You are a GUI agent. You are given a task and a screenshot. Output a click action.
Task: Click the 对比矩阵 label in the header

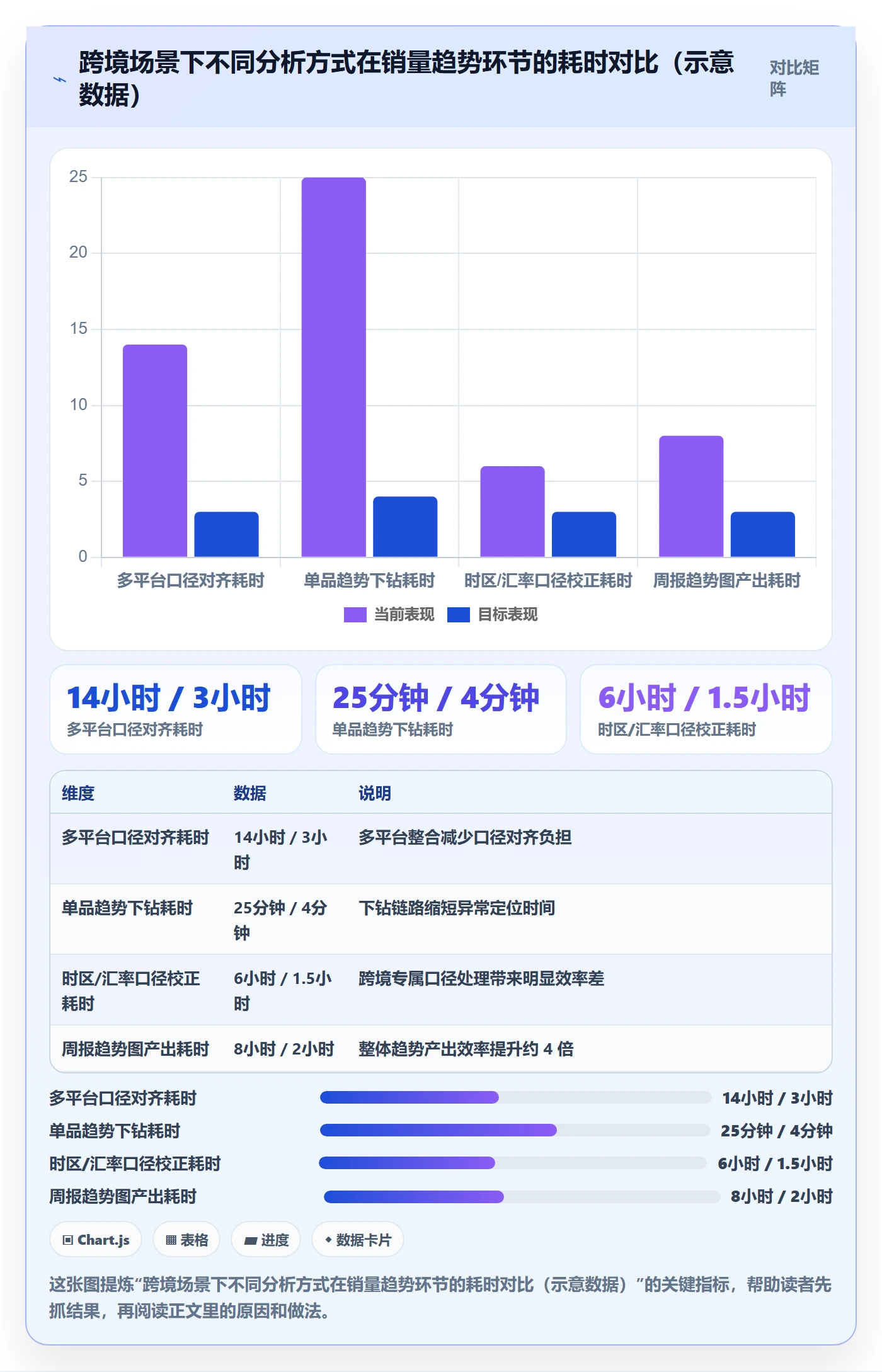pyautogui.click(x=794, y=78)
